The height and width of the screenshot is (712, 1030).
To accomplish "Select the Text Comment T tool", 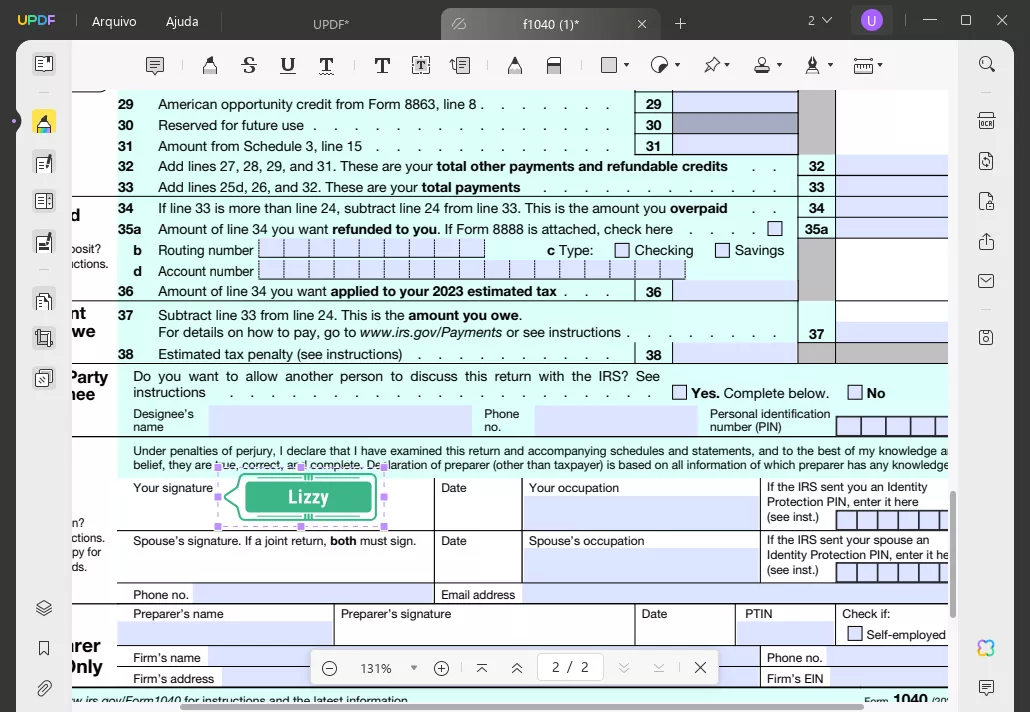I will 382,65.
